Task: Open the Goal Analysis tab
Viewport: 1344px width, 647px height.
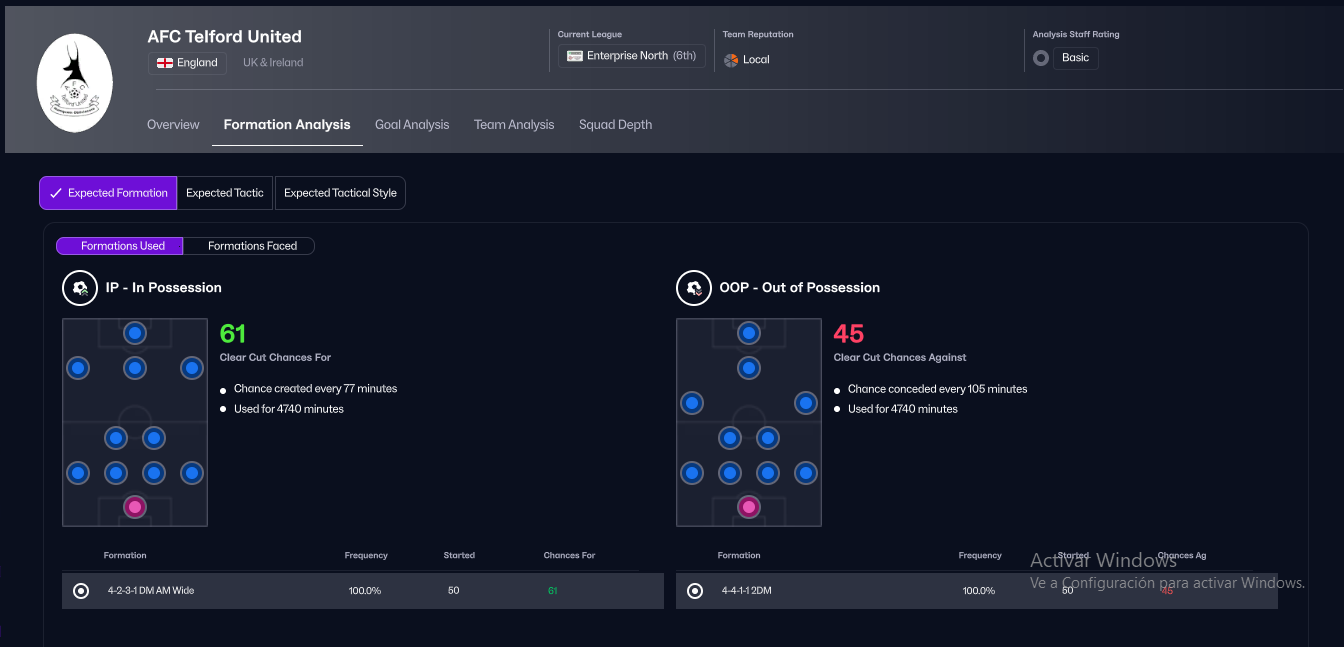Action: pos(412,125)
